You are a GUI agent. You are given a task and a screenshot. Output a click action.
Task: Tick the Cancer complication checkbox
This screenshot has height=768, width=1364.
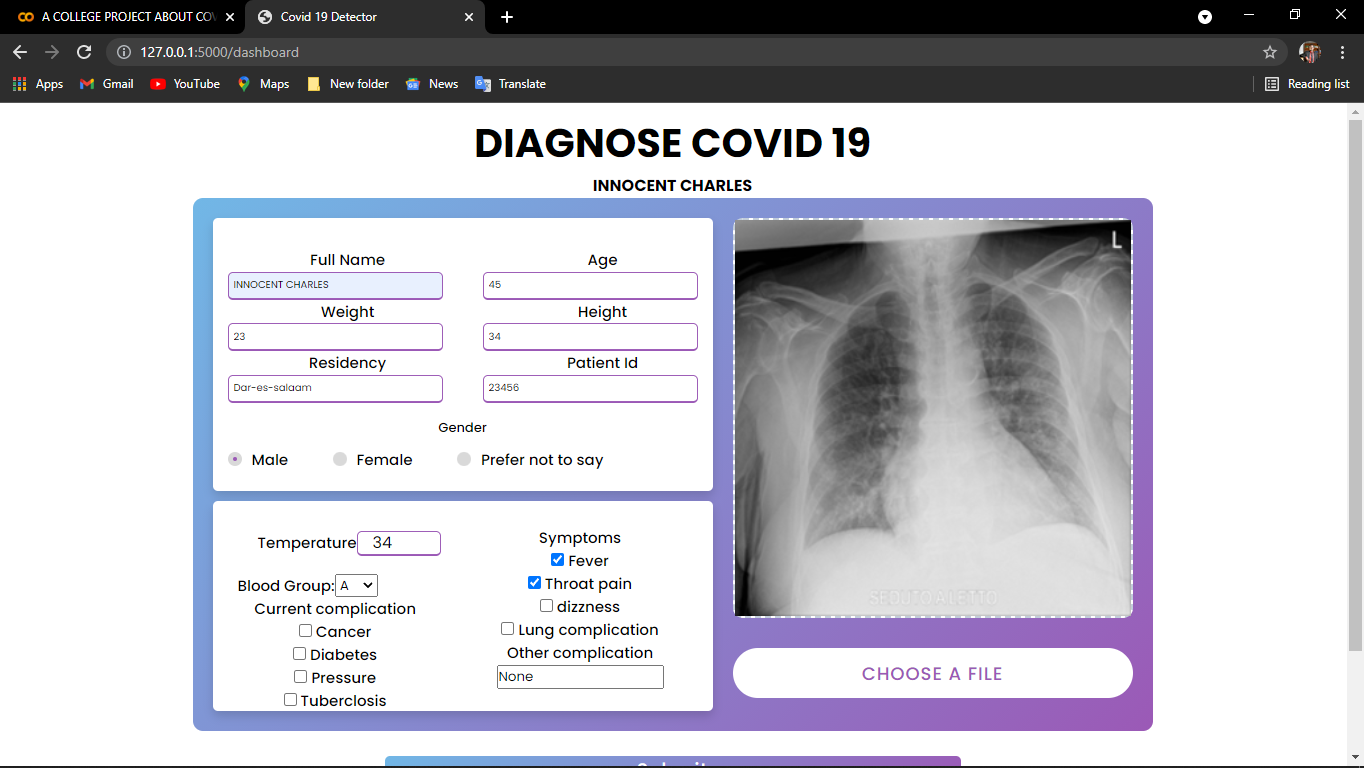[x=306, y=631]
